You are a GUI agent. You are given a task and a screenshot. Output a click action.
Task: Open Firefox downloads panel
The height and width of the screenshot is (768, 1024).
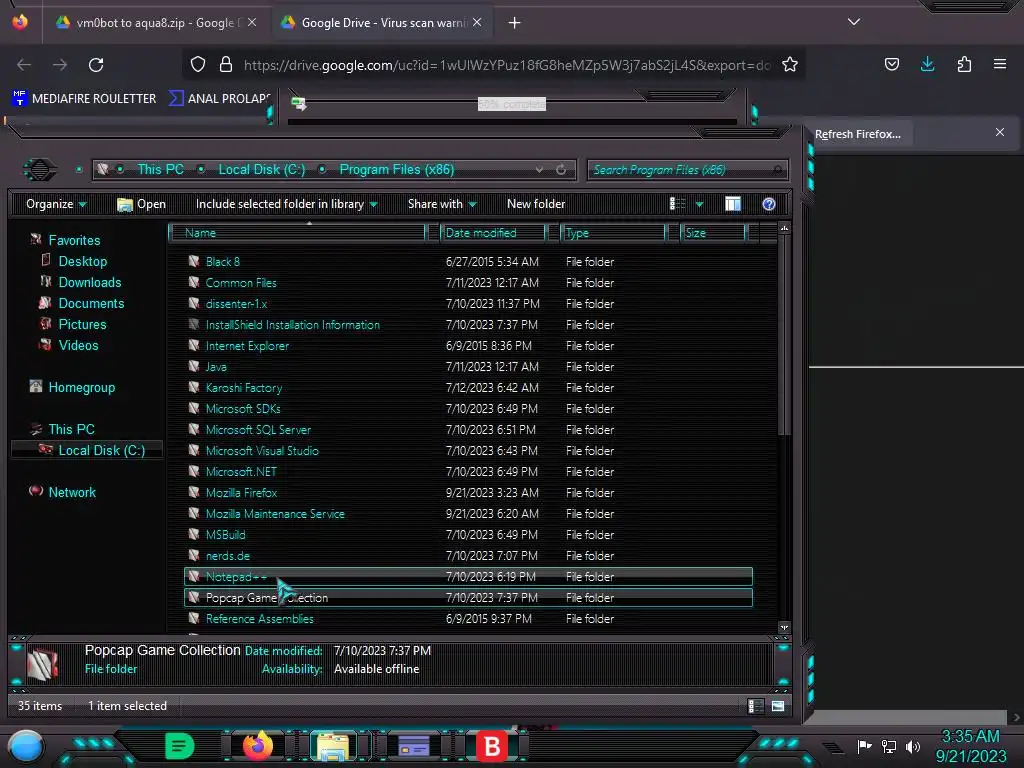click(x=927, y=64)
